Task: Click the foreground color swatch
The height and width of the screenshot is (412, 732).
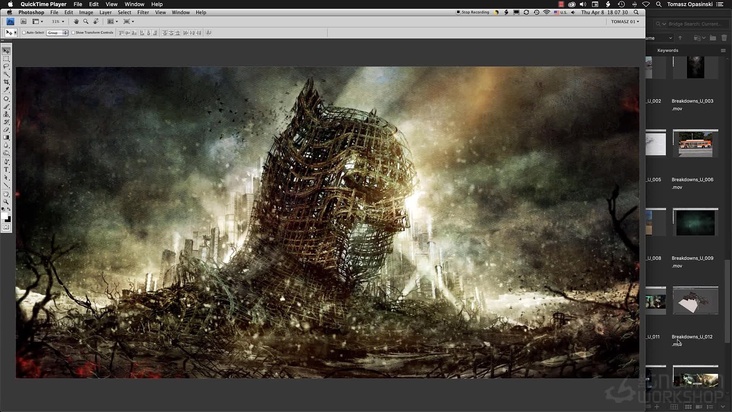Action: click(x=5, y=216)
